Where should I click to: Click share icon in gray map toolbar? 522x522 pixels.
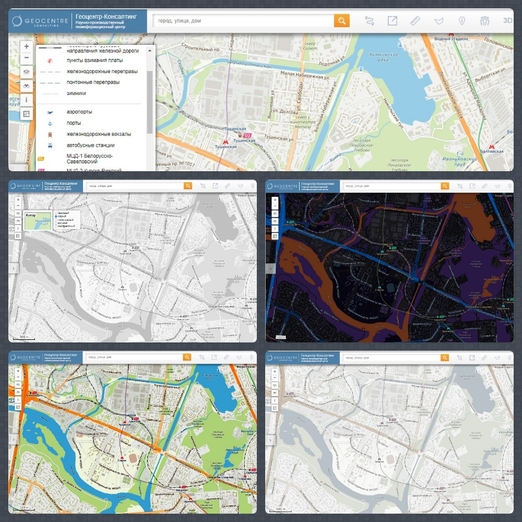(215, 186)
